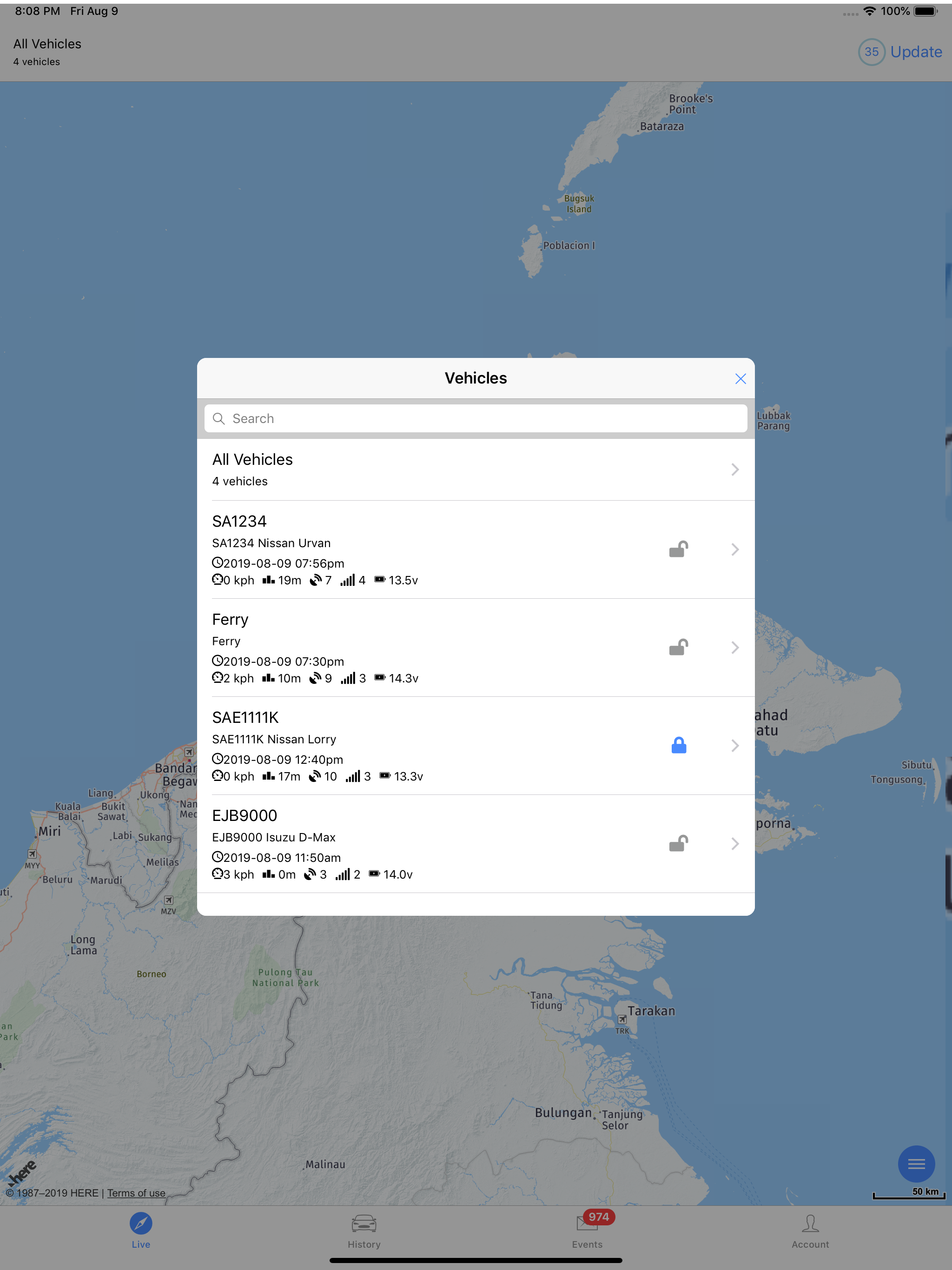This screenshot has width=952, height=1270.
Task: Switch to the Events tab
Action: pyautogui.click(x=587, y=1231)
